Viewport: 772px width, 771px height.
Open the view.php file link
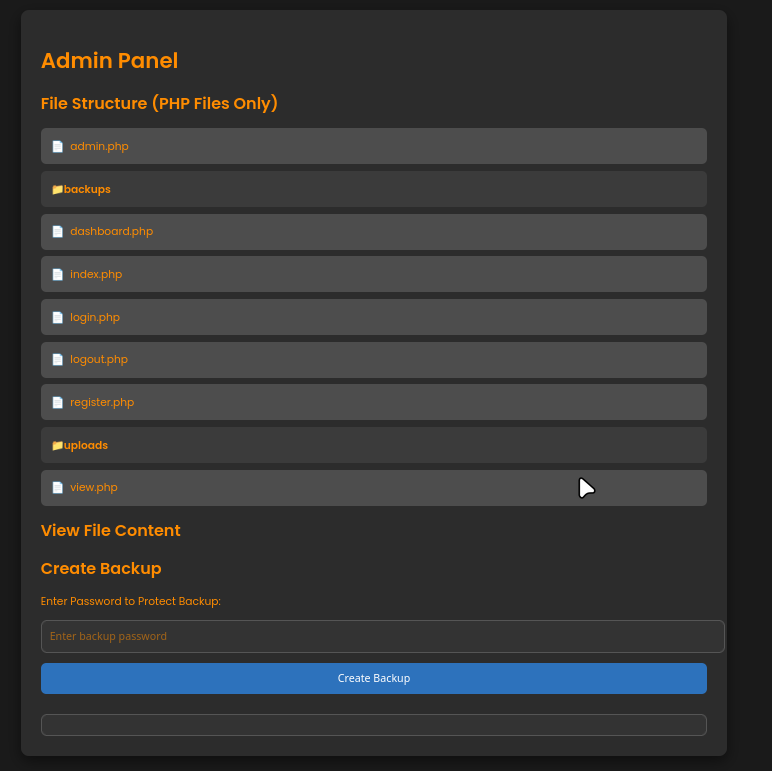click(x=94, y=488)
